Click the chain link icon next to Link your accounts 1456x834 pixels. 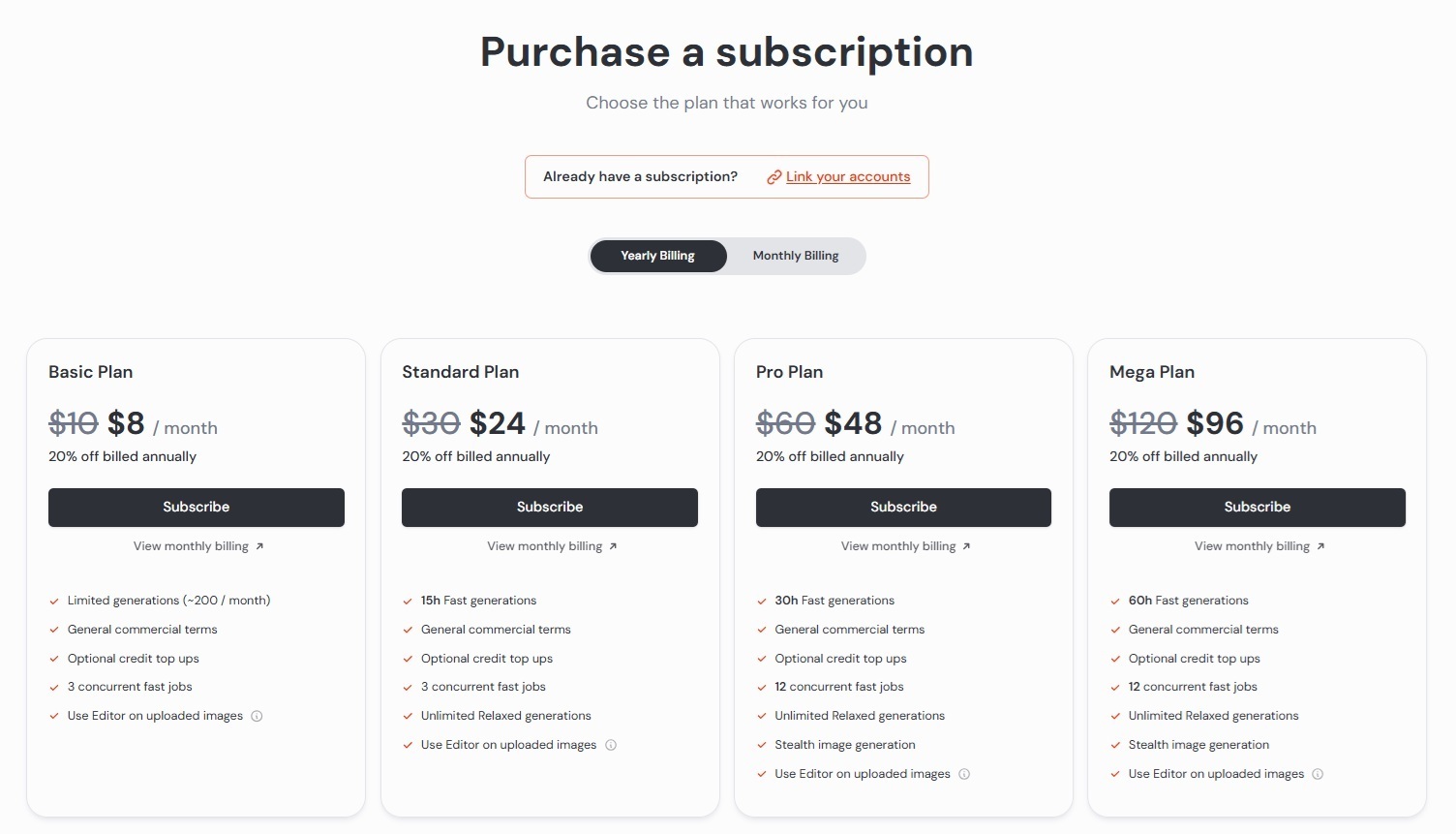point(773,177)
